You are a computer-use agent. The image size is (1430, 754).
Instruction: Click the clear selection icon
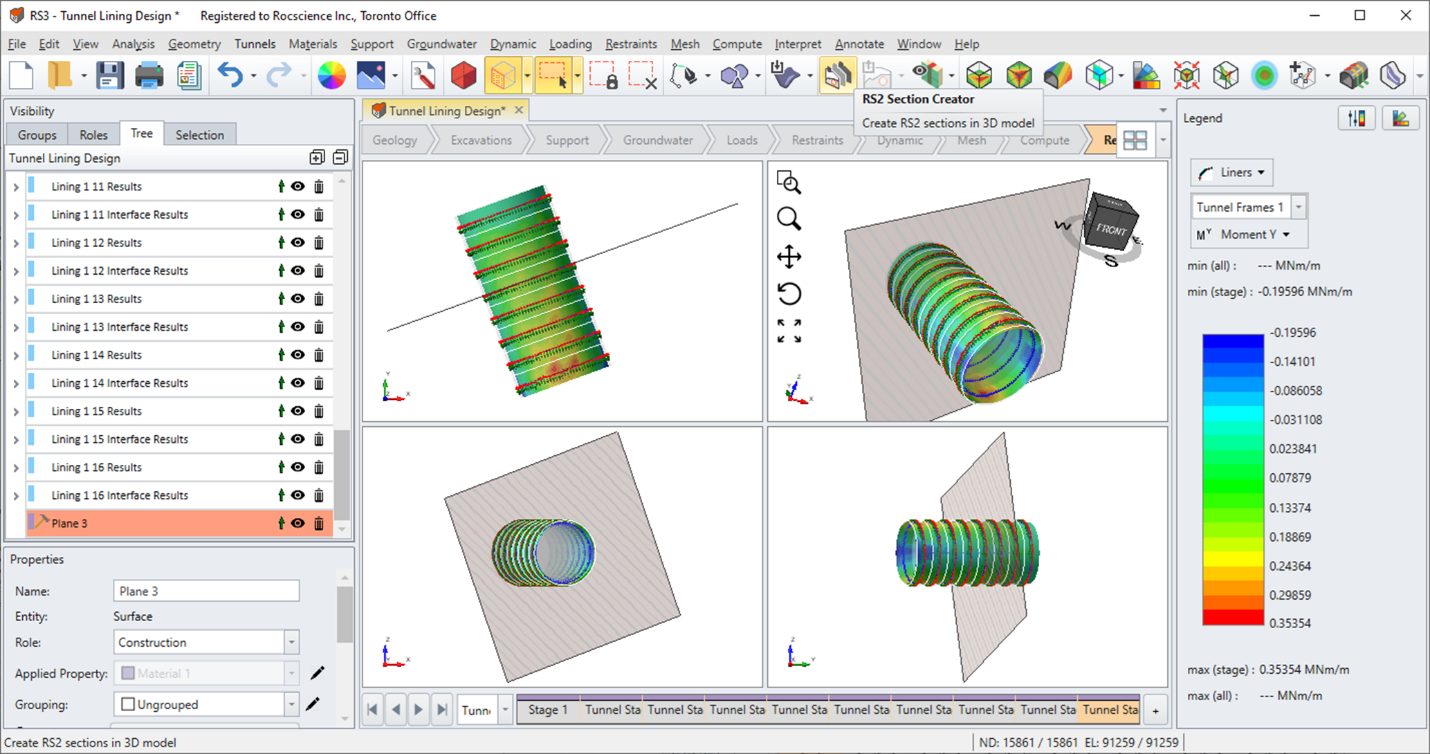642,75
